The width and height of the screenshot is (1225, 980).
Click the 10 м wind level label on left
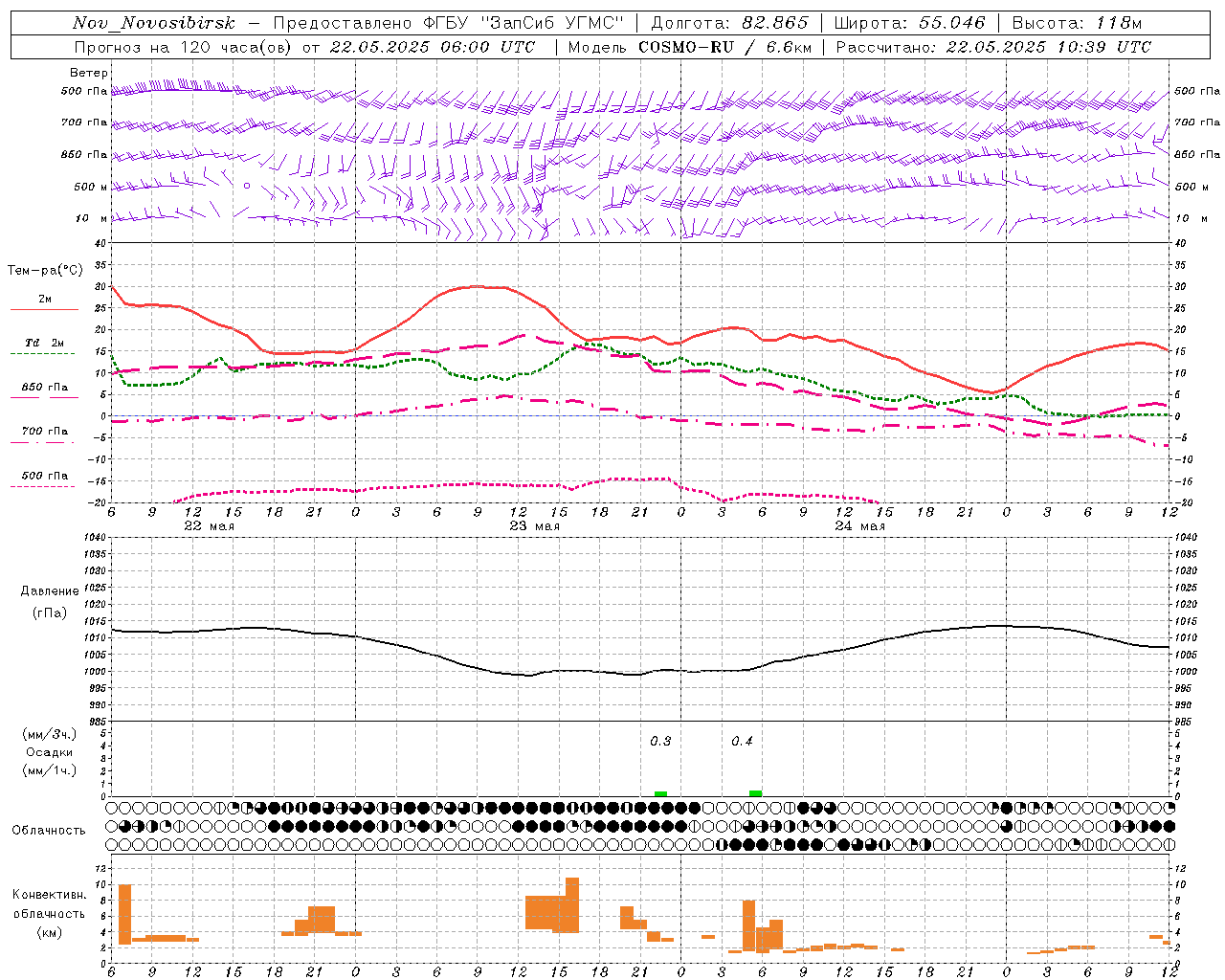click(91, 218)
